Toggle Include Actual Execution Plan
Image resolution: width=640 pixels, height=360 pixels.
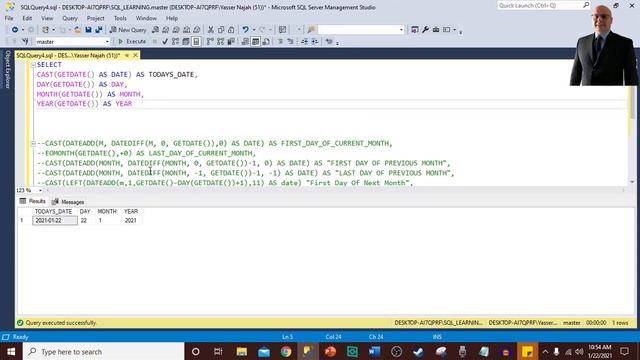click(x=210, y=41)
